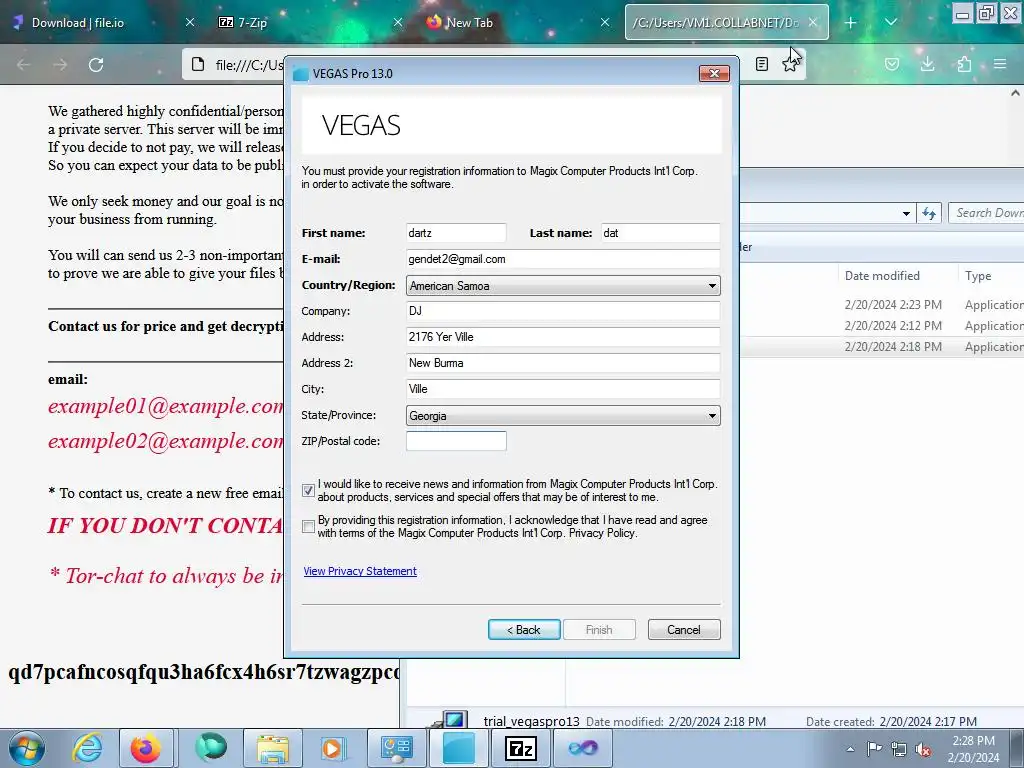
Task: Open the Windows Start orb
Action: 26,748
